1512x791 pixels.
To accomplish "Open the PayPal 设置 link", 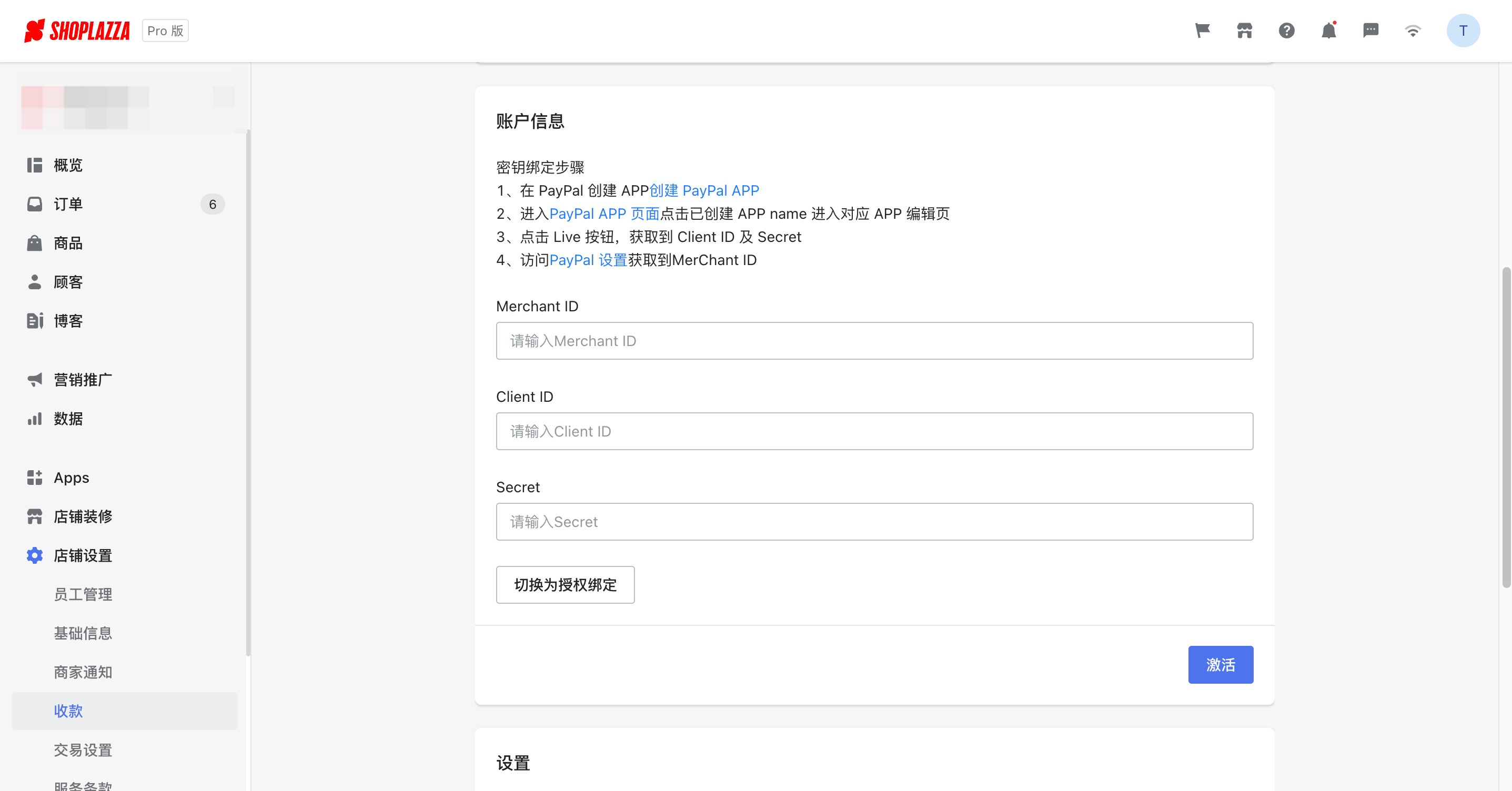I will [588, 260].
